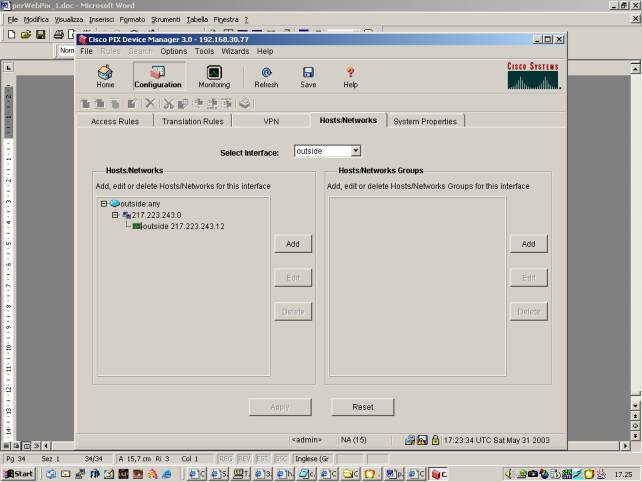
Task: Click the Windows Start button
Action: (x=19, y=474)
